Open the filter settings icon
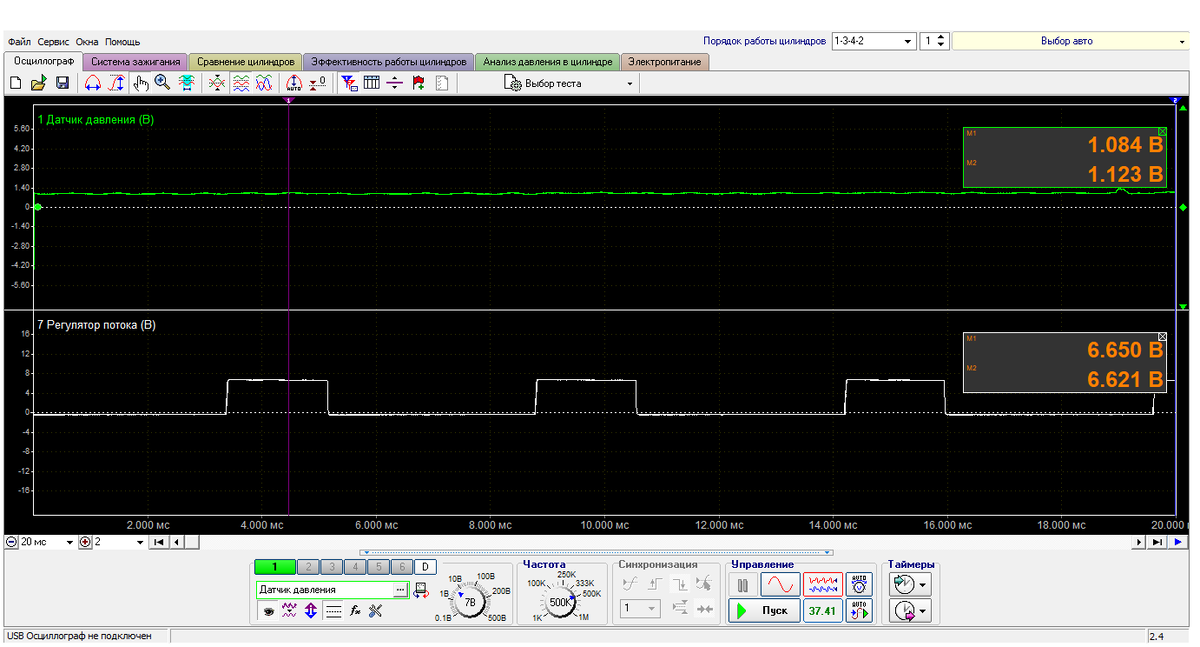Image resolution: width=1200 pixels, height=647 pixels. (349, 83)
